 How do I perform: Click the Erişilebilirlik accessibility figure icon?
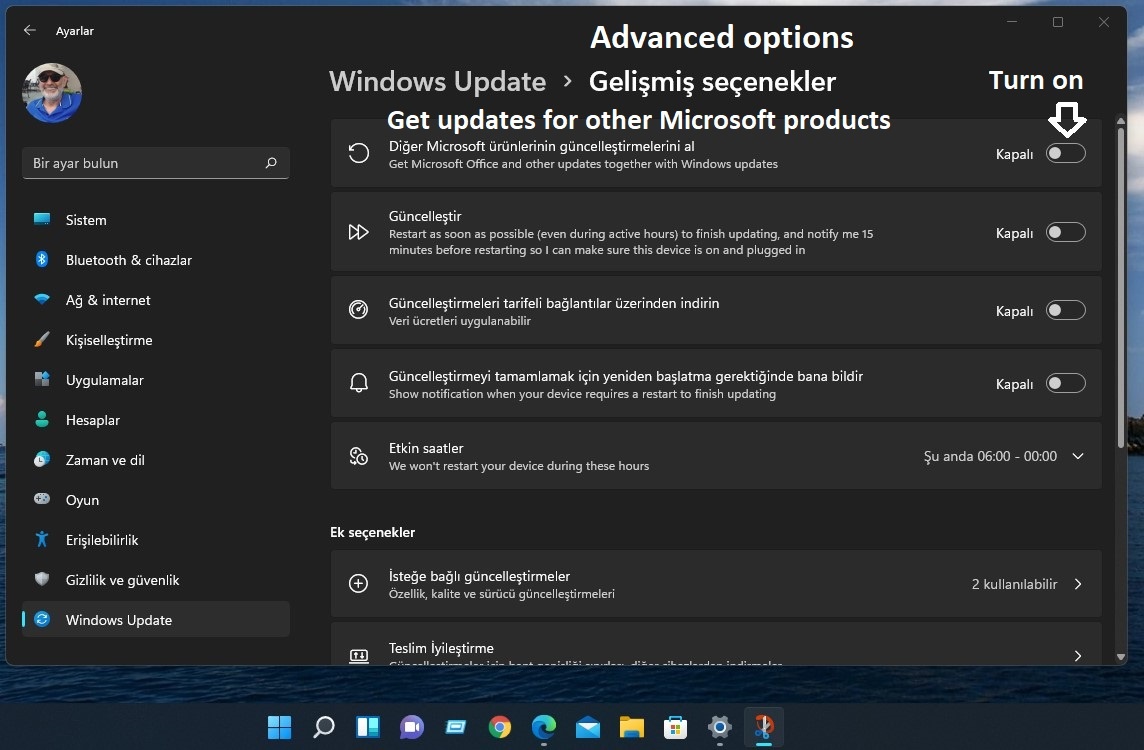click(42, 539)
